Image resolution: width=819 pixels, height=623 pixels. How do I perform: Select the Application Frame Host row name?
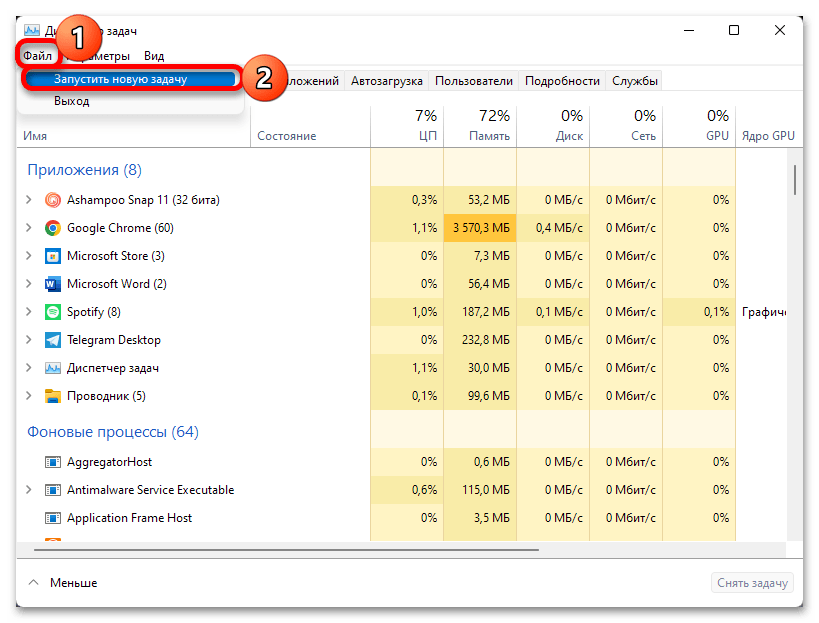[x=130, y=518]
